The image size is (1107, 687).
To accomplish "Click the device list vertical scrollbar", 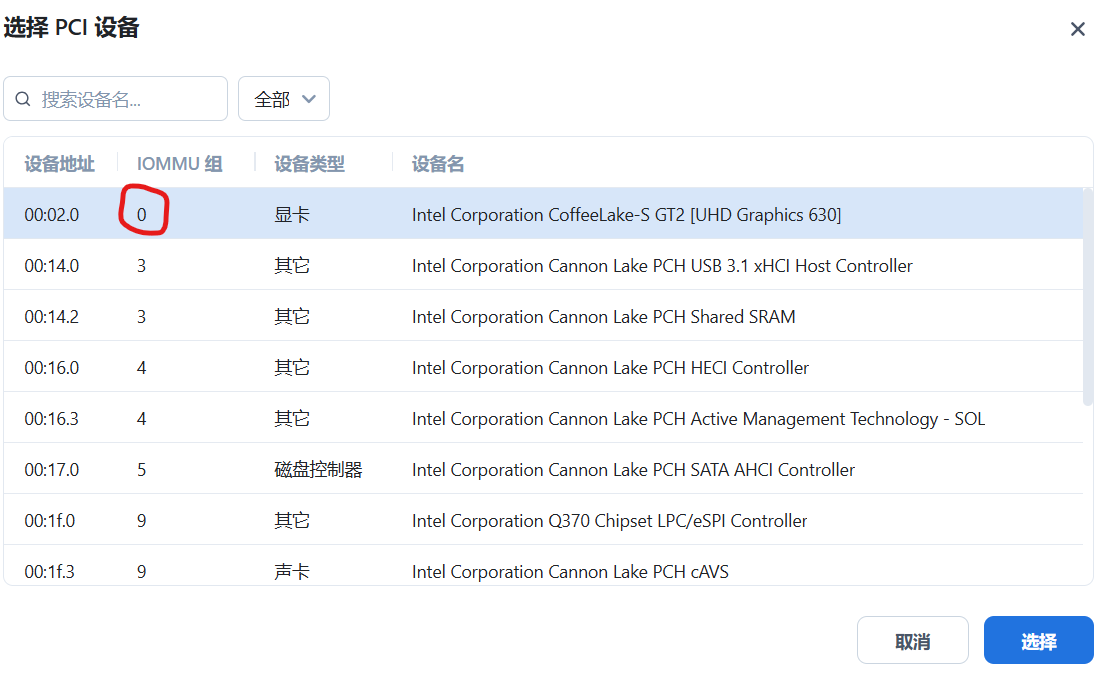I will tap(1088, 300).
